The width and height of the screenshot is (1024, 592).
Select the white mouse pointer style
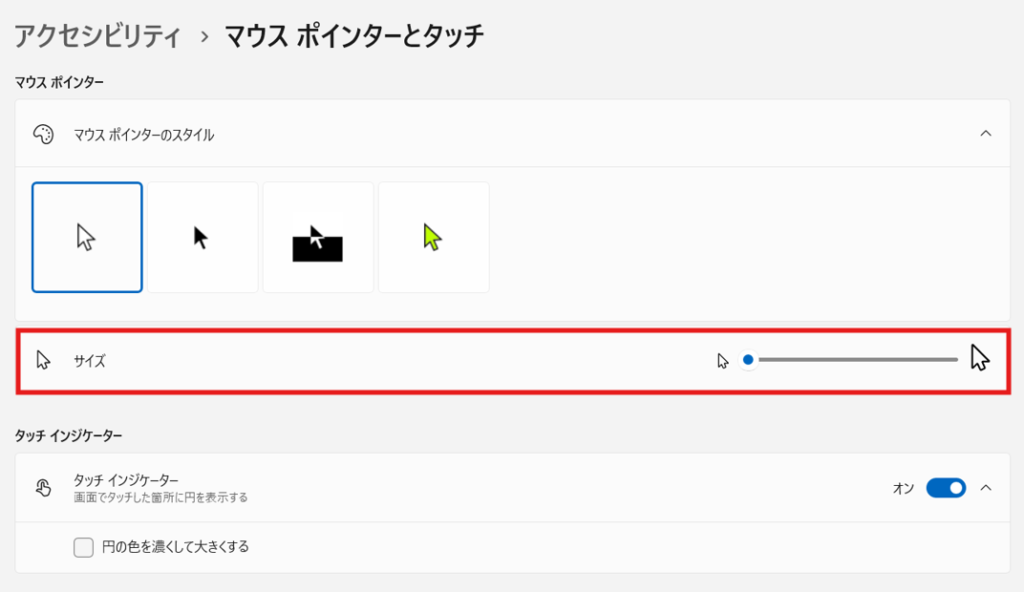pos(87,237)
